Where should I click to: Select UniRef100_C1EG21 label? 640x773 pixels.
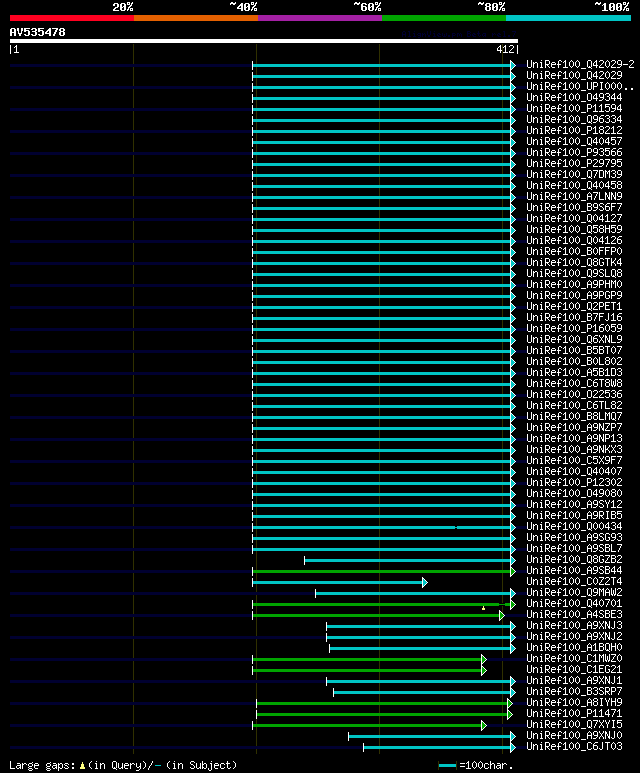pyautogui.click(x=574, y=669)
